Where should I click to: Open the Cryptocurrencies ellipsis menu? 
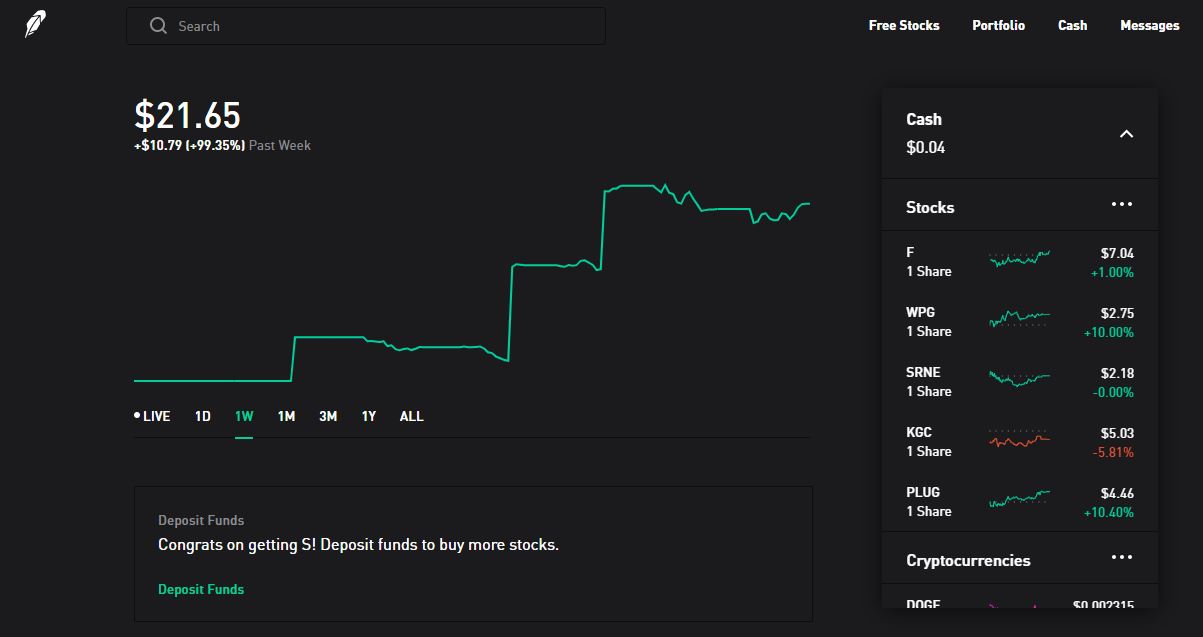[x=1121, y=557]
